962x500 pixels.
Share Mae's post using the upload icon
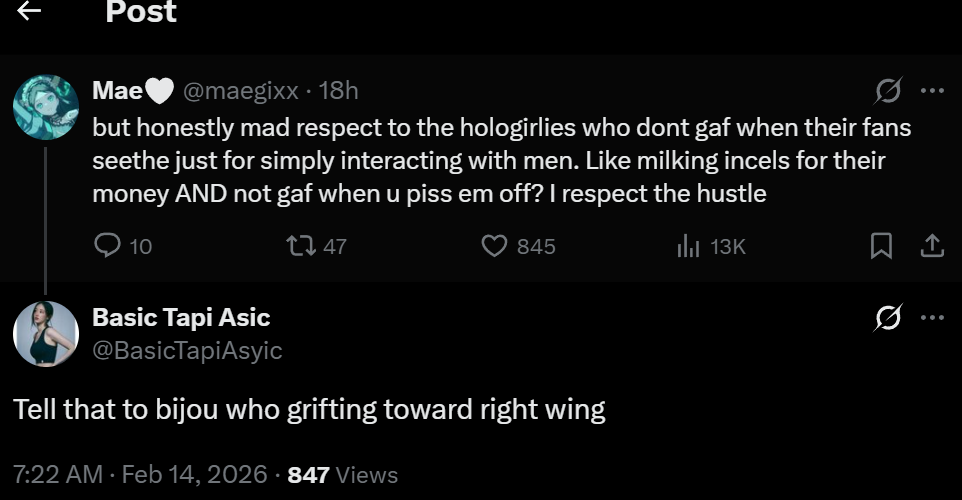(932, 246)
